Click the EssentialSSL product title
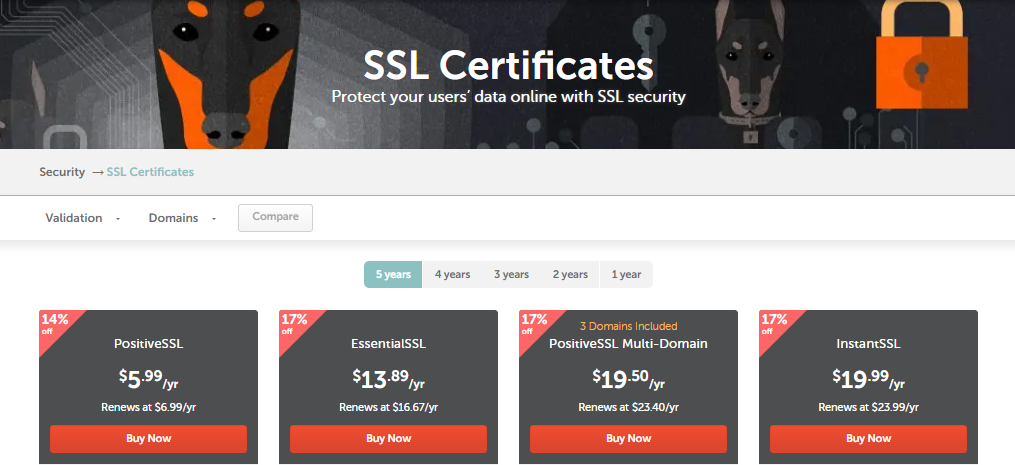This screenshot has width=1015, height=465. 388,344
